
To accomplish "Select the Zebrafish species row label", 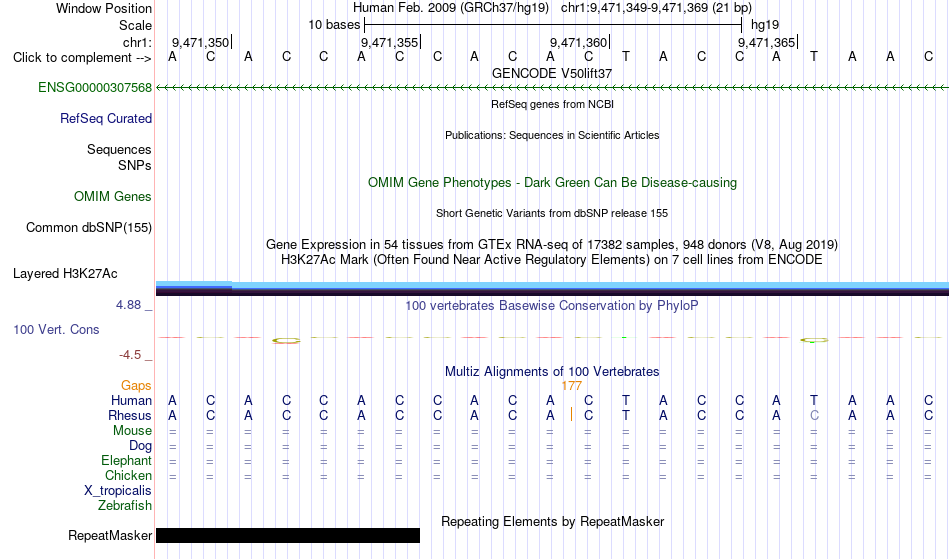I will click(125, 506).
